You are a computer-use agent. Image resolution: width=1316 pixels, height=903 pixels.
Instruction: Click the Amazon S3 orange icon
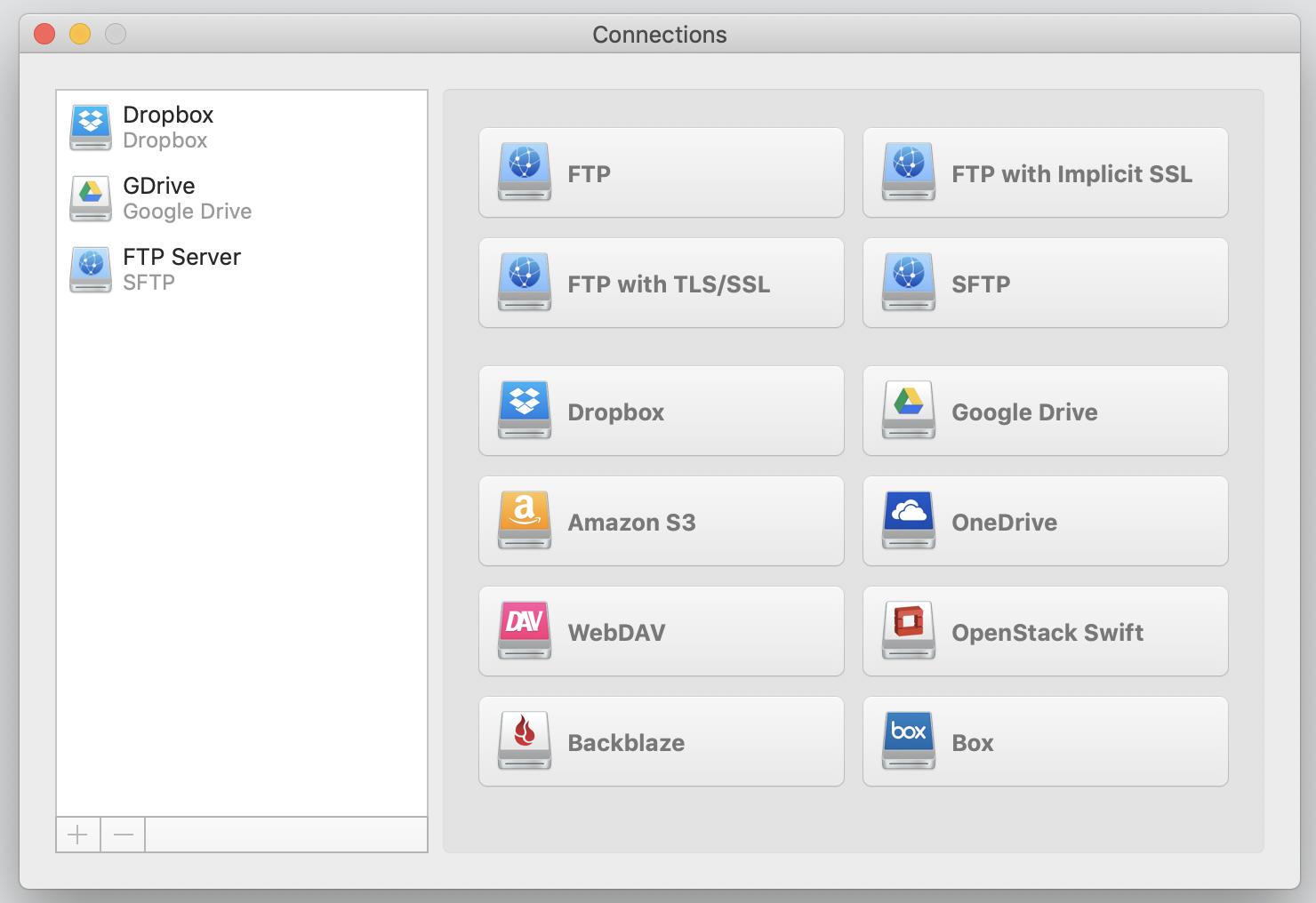525,521
